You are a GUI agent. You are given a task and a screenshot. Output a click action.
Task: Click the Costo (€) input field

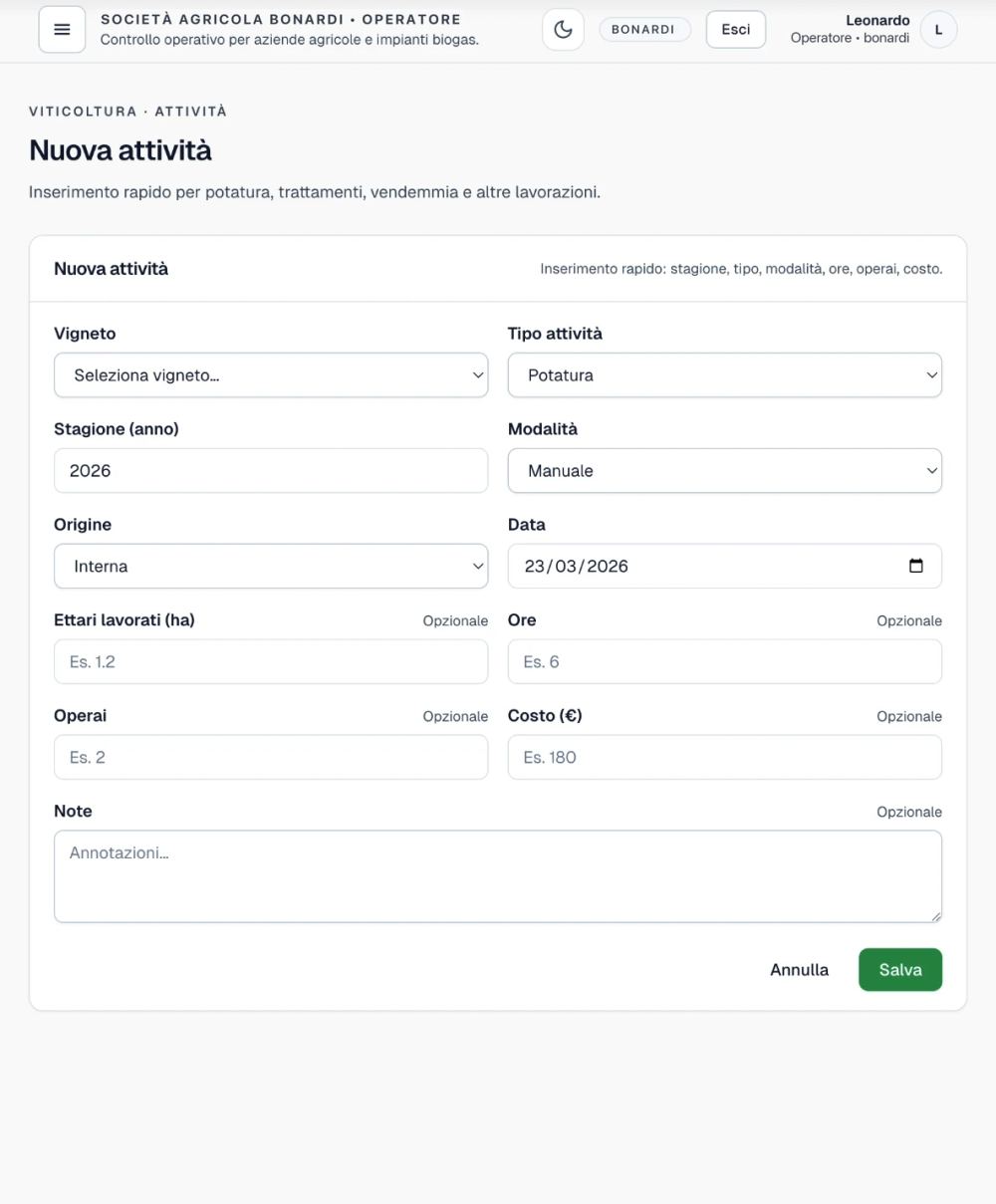tap(725, 757)
